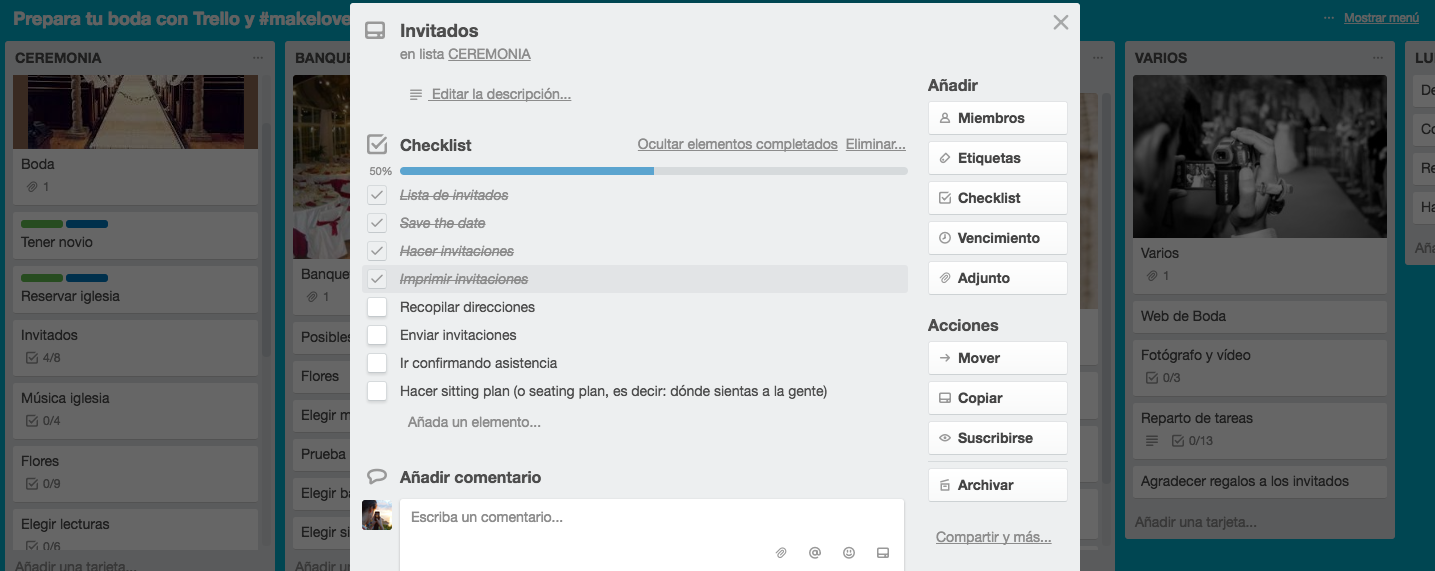1435x571 pixels.
Task: Open the CEREMONIA list options menu
Action: point(258,58)
